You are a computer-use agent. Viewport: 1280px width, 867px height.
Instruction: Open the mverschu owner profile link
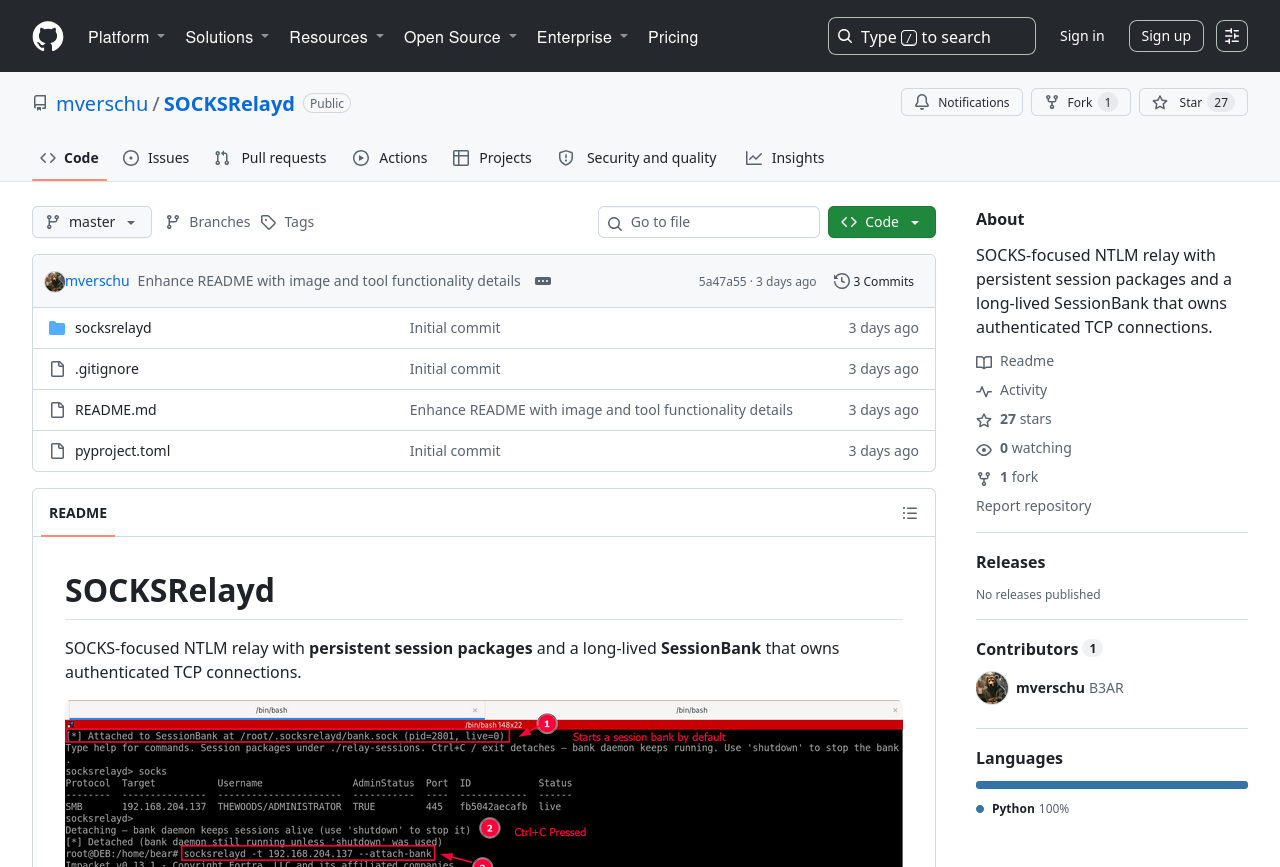tap(102, 103)
